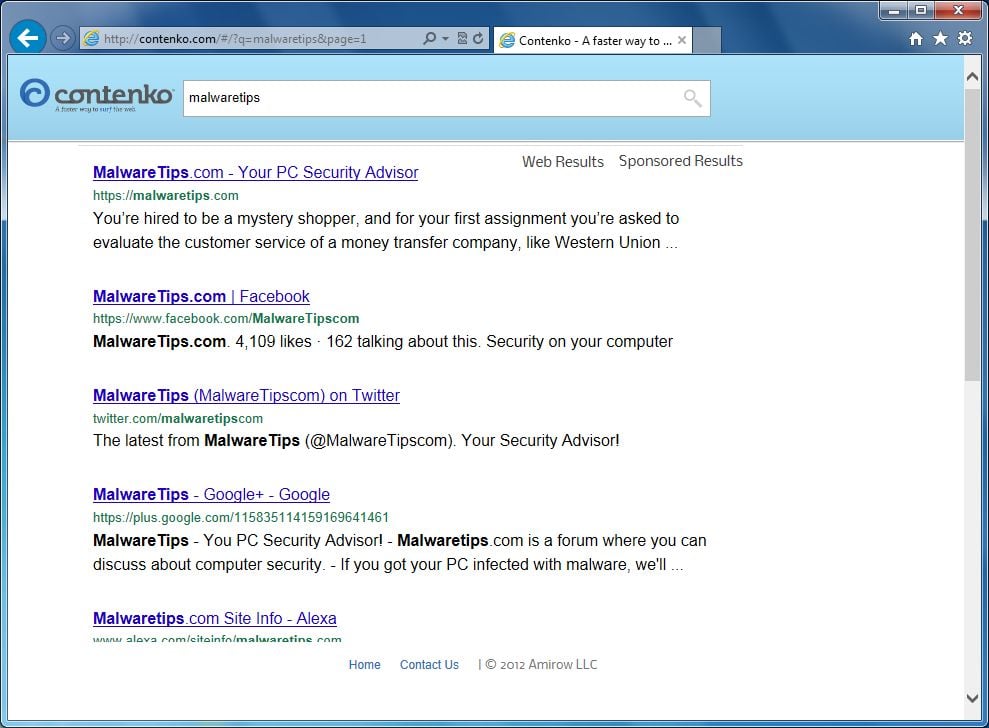Open Malwaretips.com Site Info - Alexa link

pos(214,618)
